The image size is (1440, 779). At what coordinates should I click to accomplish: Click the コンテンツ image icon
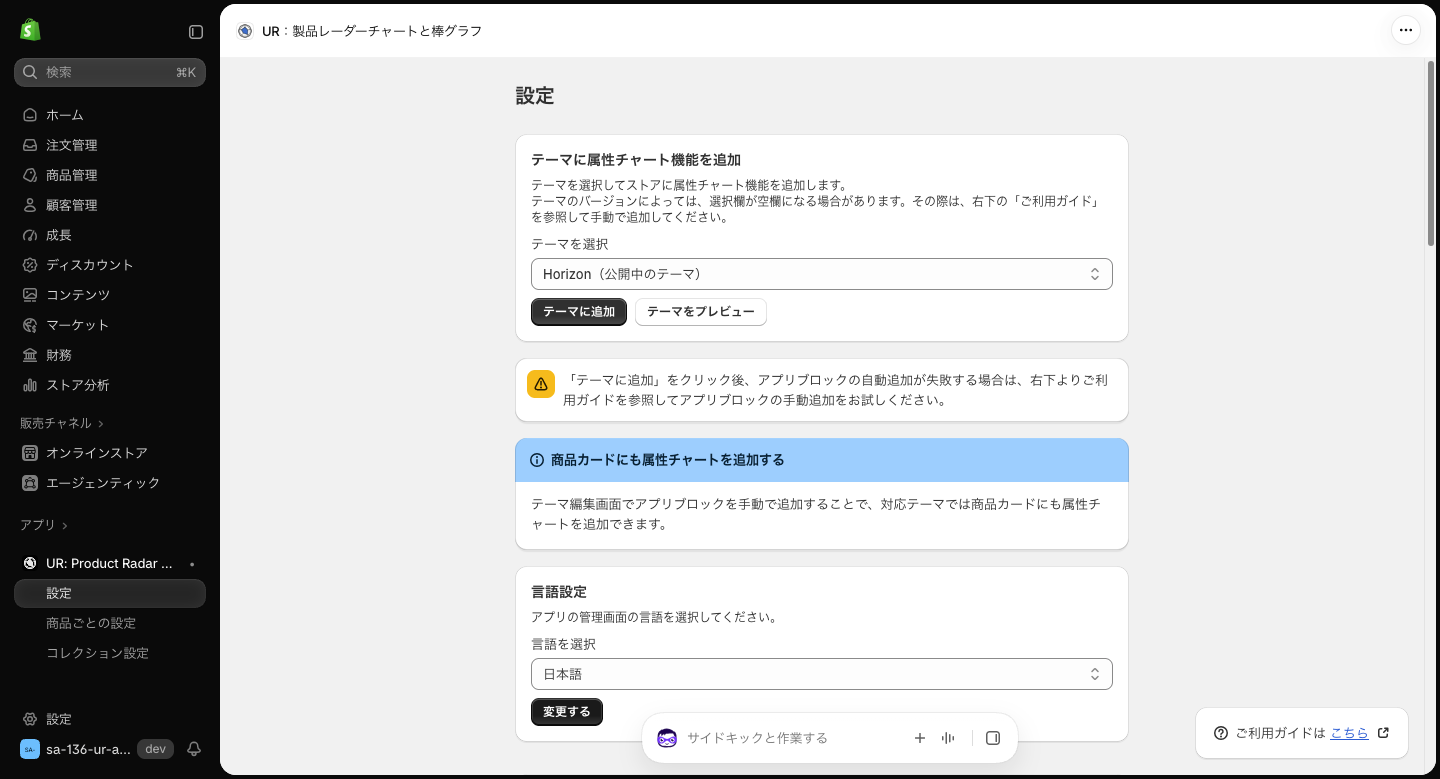coord(30,295)
